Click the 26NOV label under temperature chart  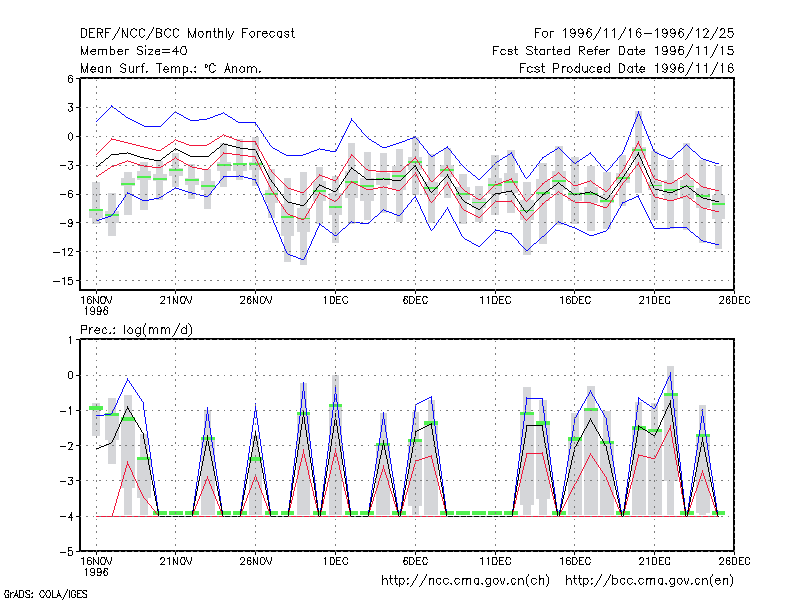click(256, 300)
